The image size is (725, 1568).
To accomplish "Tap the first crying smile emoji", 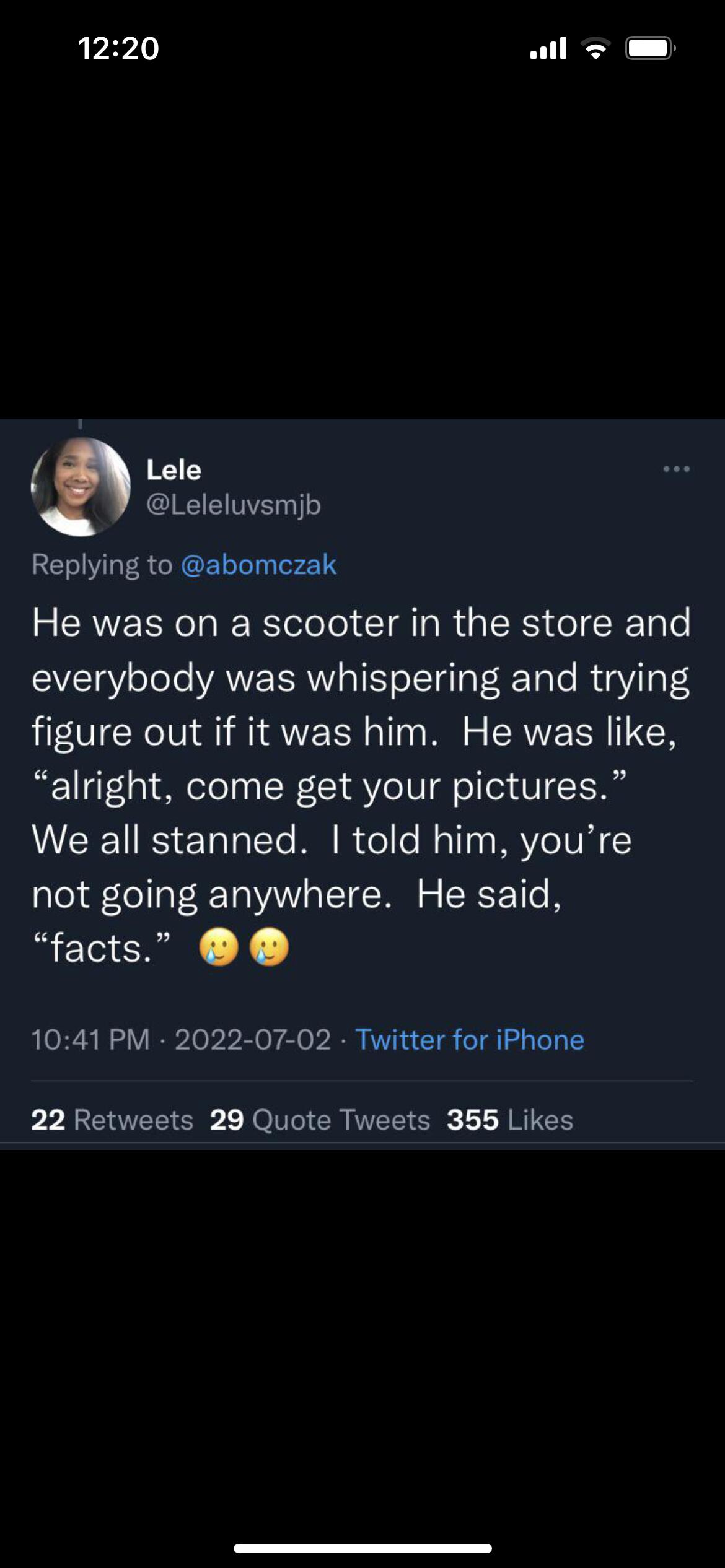I will click(219, 947).
